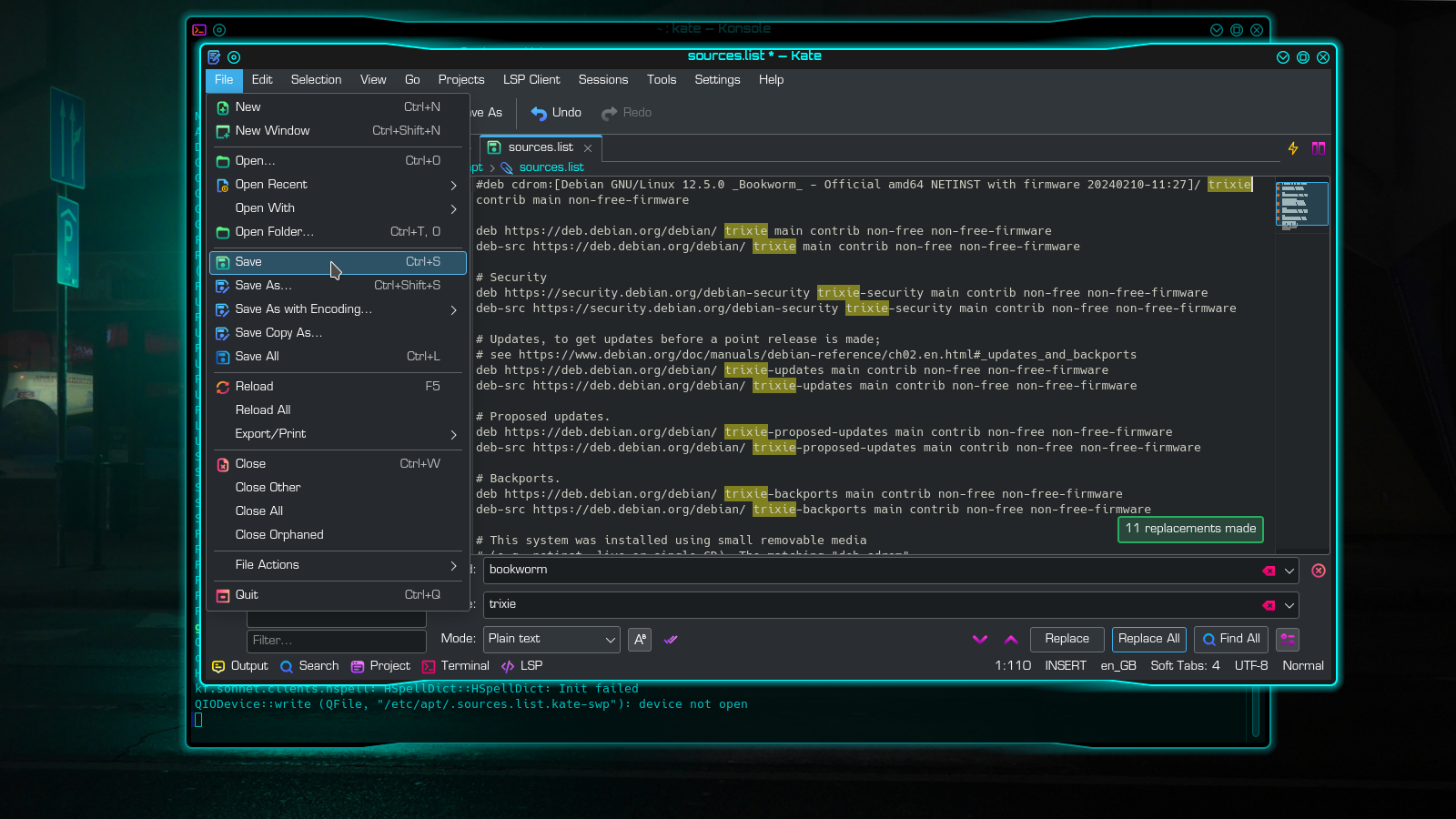Image resolution: width=1456 pixels, height=819 pixels.
Task: Select New Window menu entry
Action: (x=338, y=131)
